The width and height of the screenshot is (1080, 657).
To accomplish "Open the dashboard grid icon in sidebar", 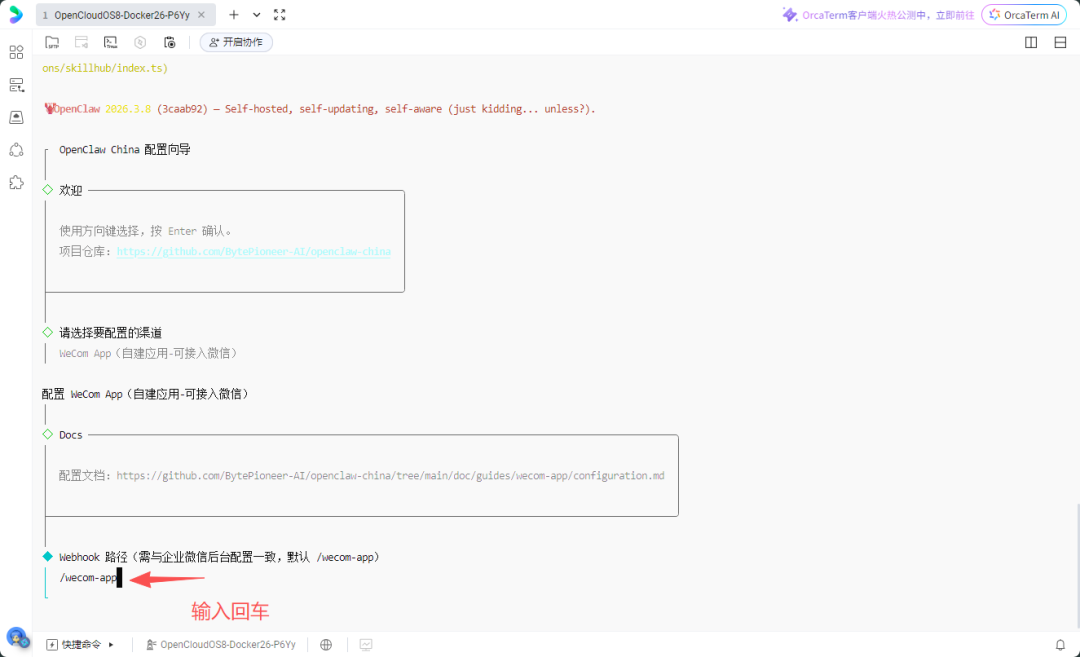I will pos(16,52).
